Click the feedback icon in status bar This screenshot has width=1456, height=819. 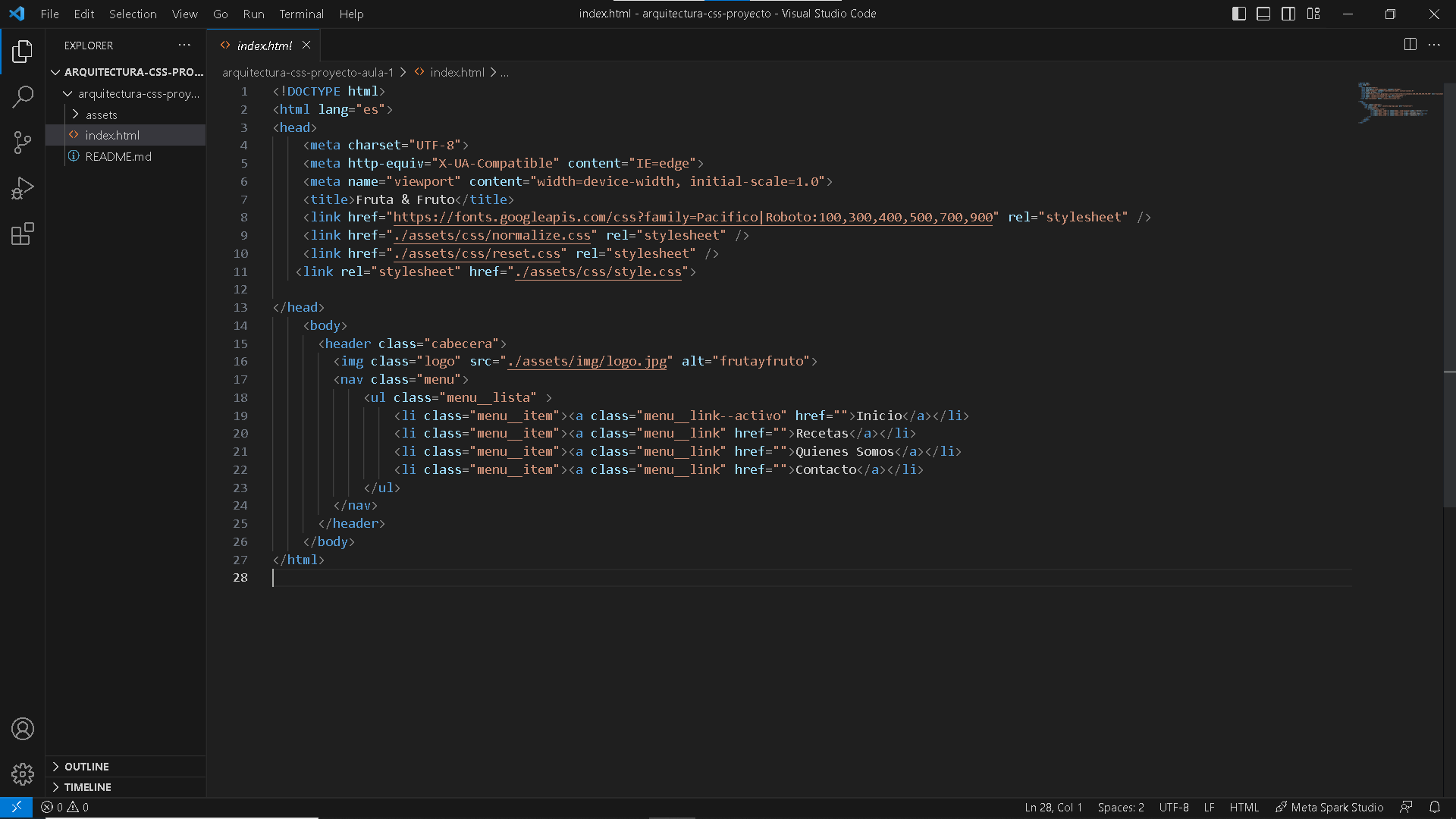tap(1406, 808)
